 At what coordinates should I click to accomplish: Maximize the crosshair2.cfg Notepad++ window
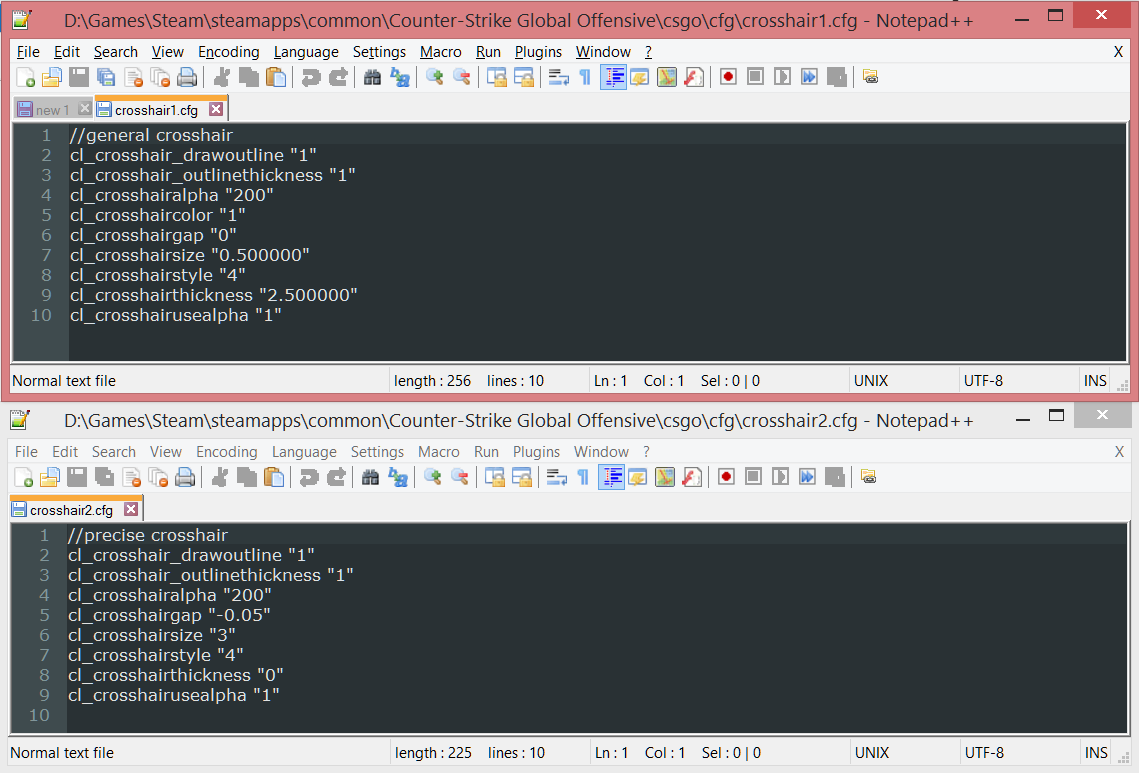click(1056, 416)
